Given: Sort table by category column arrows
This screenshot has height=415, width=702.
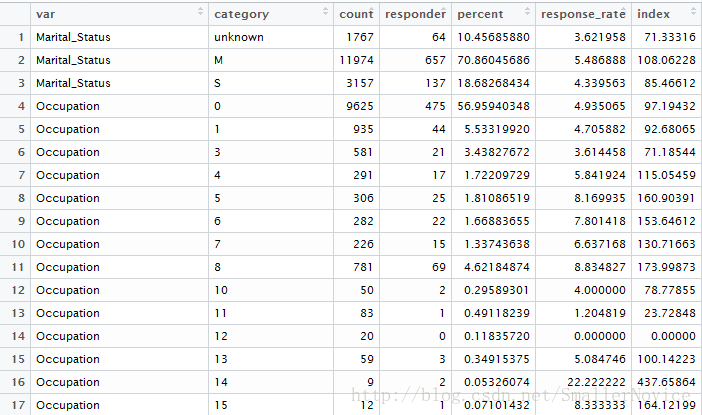Looking at the screenshot, I should point(325,12).
